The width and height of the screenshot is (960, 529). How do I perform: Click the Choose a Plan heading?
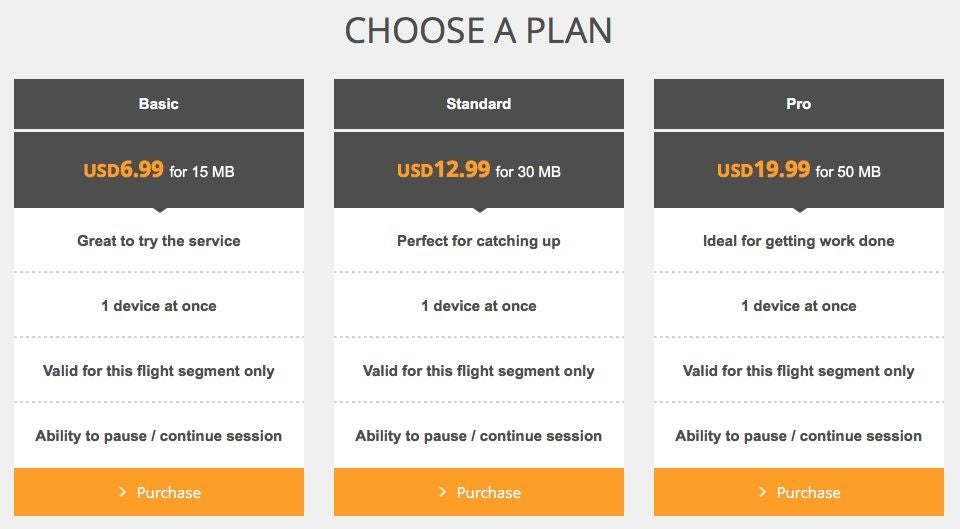tap(478, 31)
